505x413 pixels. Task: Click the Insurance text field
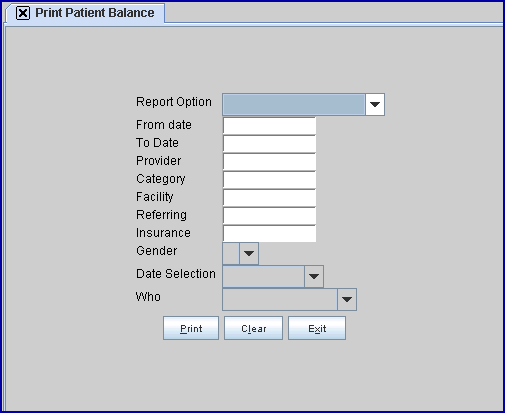269,234
